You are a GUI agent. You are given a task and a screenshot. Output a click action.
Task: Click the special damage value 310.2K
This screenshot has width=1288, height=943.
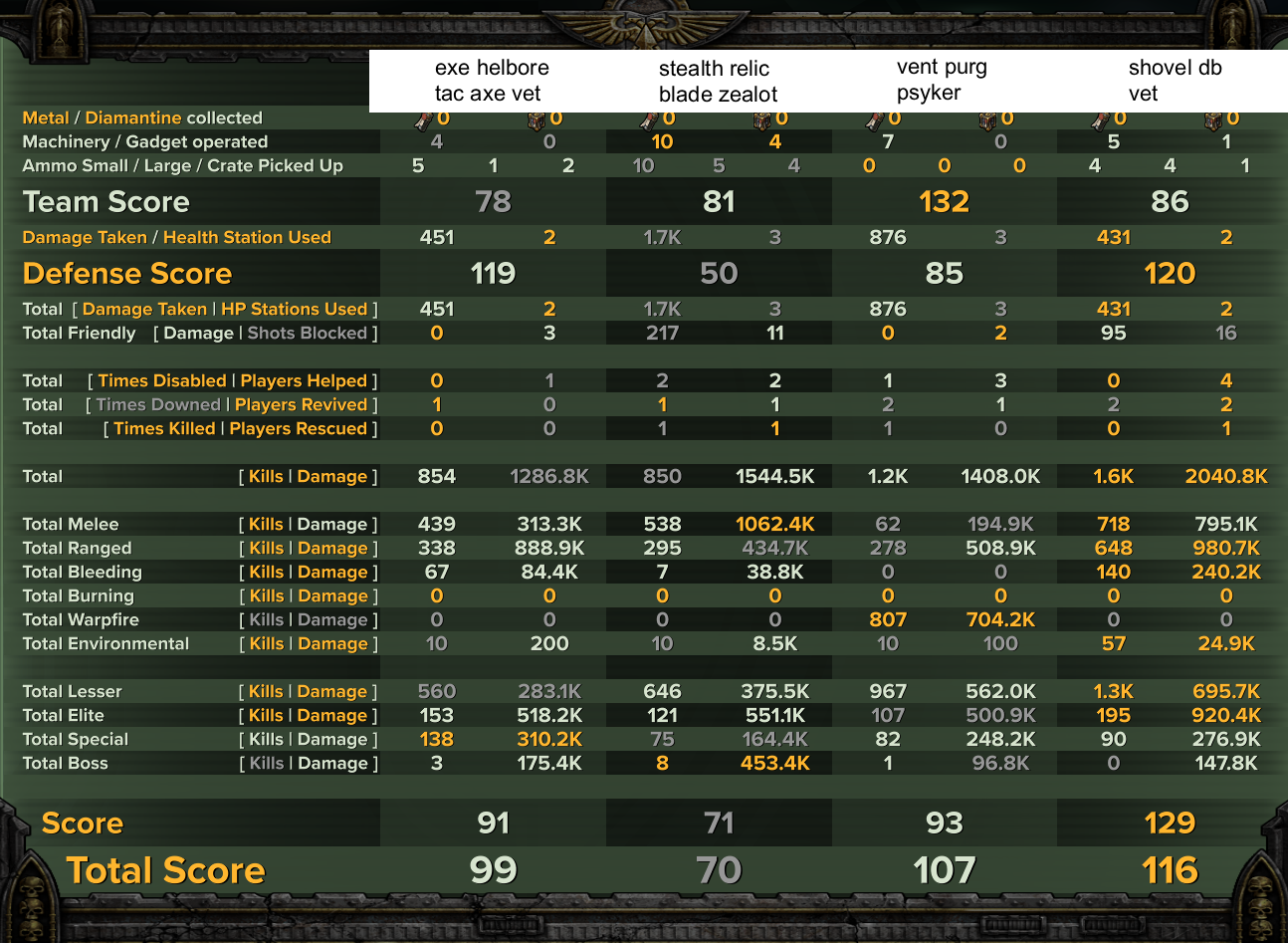(549, 739)
